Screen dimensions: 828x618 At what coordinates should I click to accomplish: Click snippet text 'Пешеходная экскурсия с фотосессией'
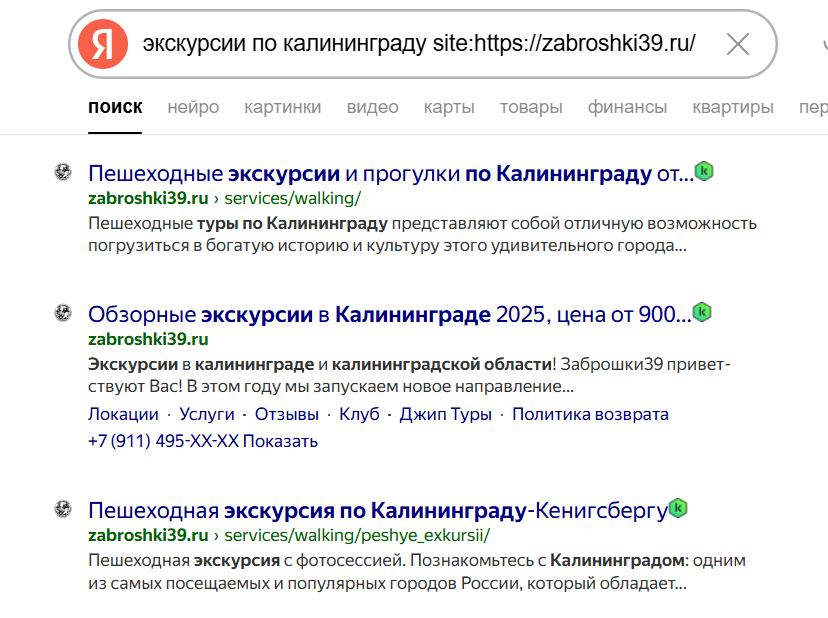click(247, 560)
